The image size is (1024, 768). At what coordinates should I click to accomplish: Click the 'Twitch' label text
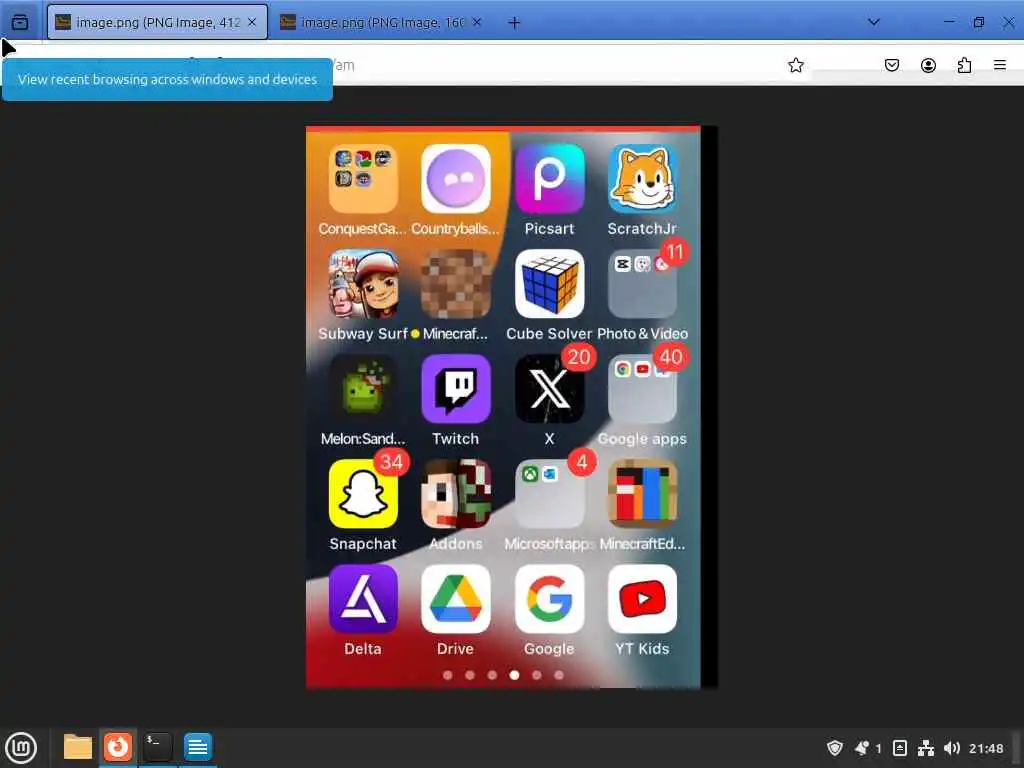[x=456, y=439]
